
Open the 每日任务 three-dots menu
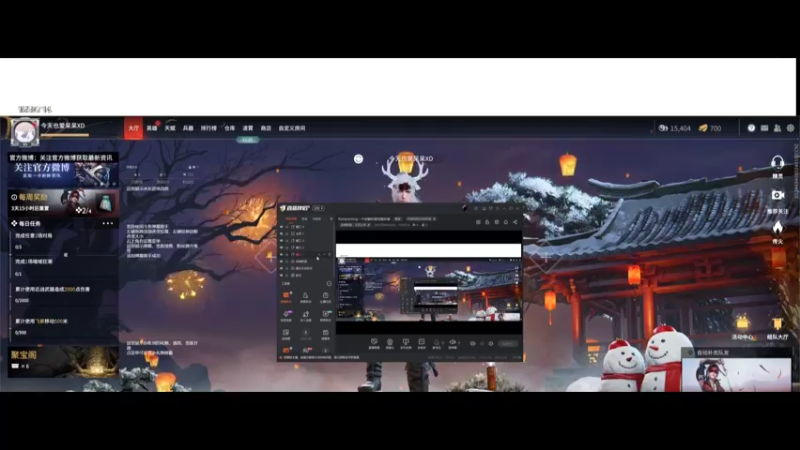tap(108, 223)
